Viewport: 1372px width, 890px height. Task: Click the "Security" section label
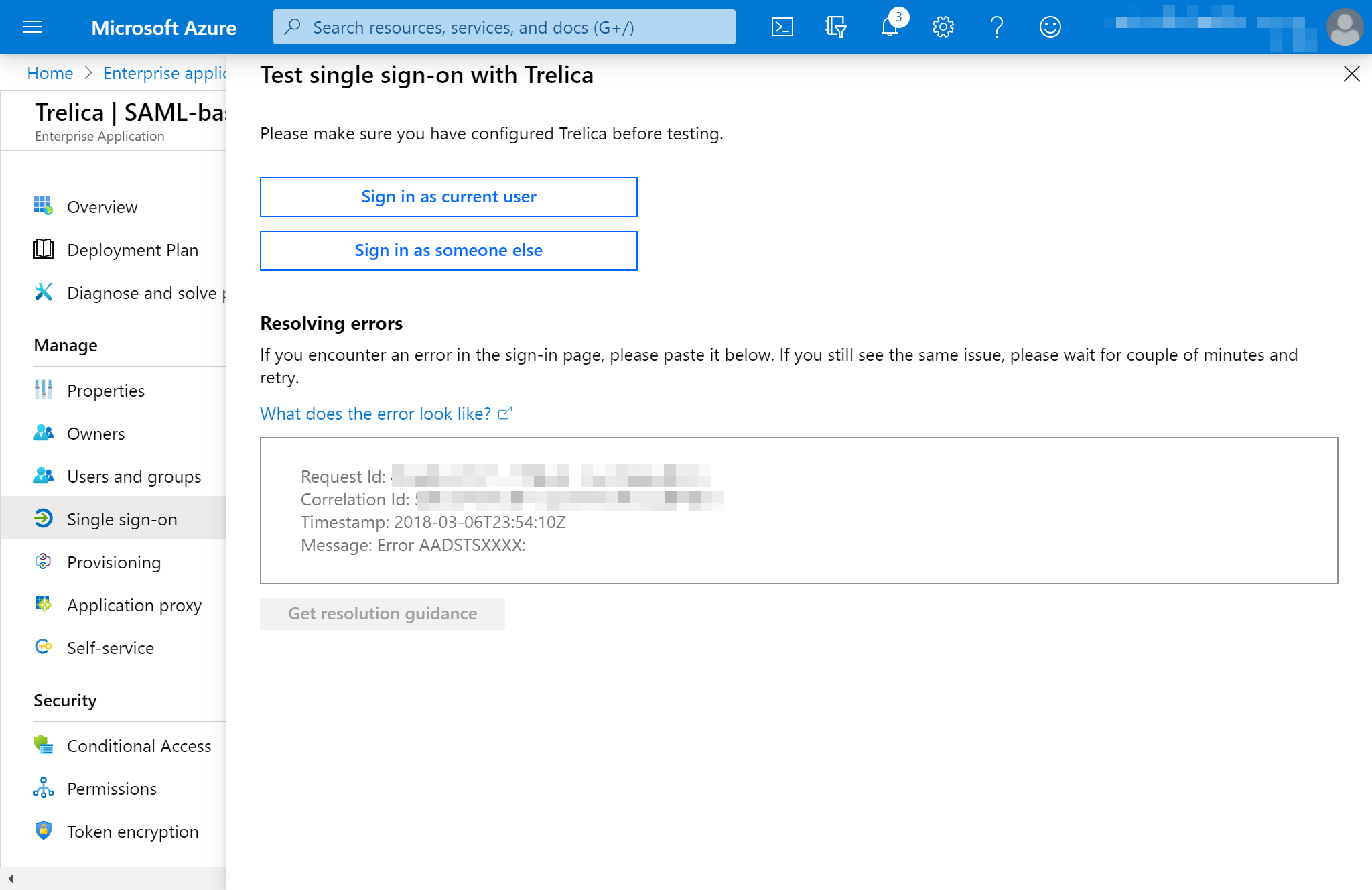tap(65, 700)
